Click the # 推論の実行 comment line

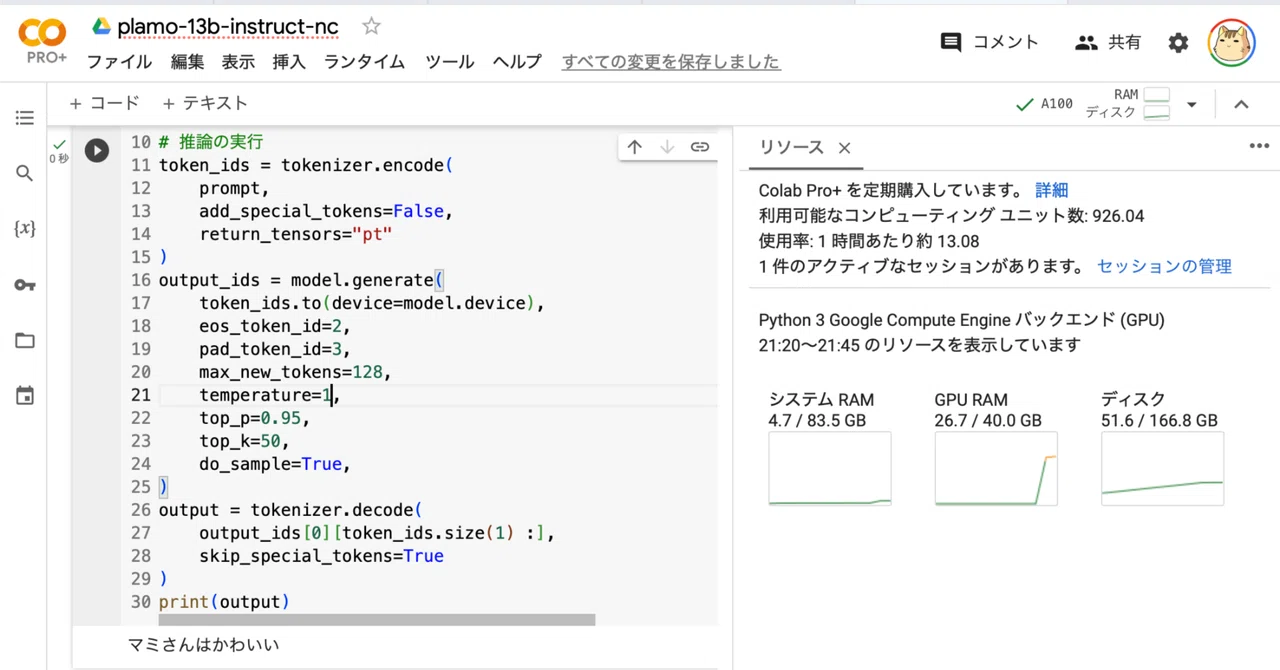[211, 142]
